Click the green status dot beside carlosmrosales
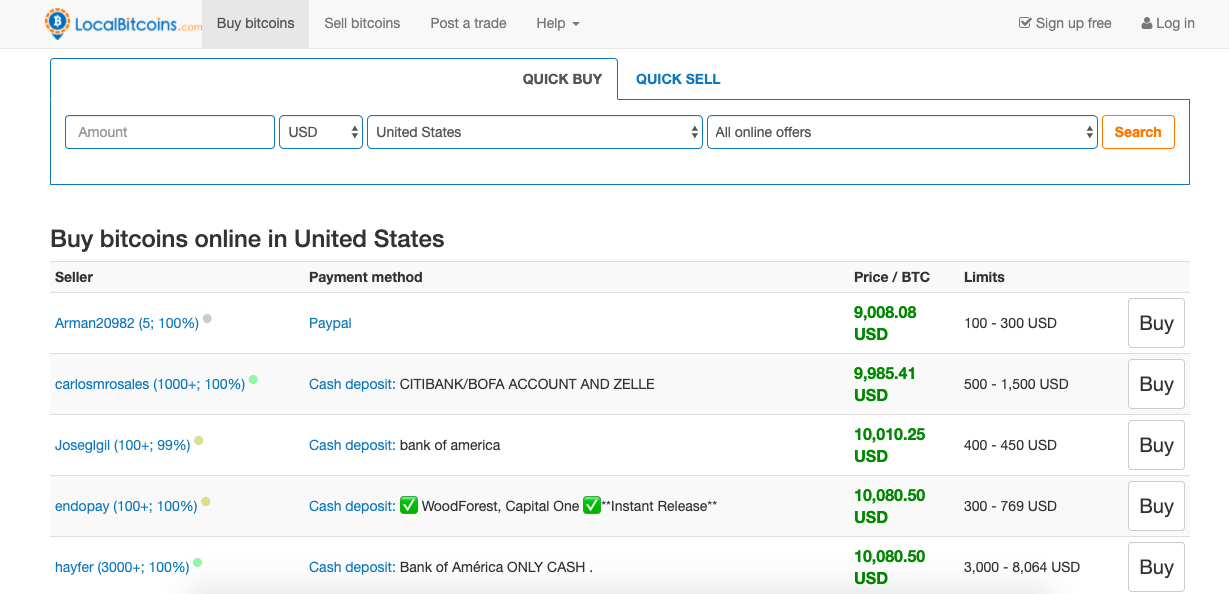The width and height of the screenshot is (1229, 594). coord(253,380)
